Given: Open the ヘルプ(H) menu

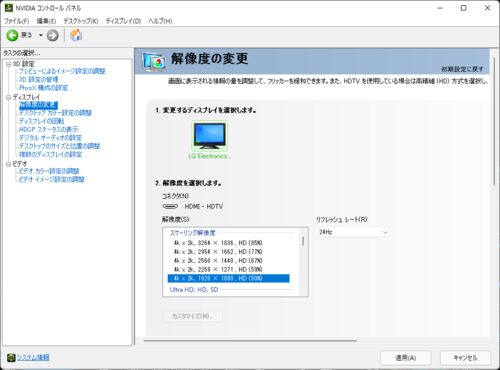Looking at the screenshot, I should (160, 21).
